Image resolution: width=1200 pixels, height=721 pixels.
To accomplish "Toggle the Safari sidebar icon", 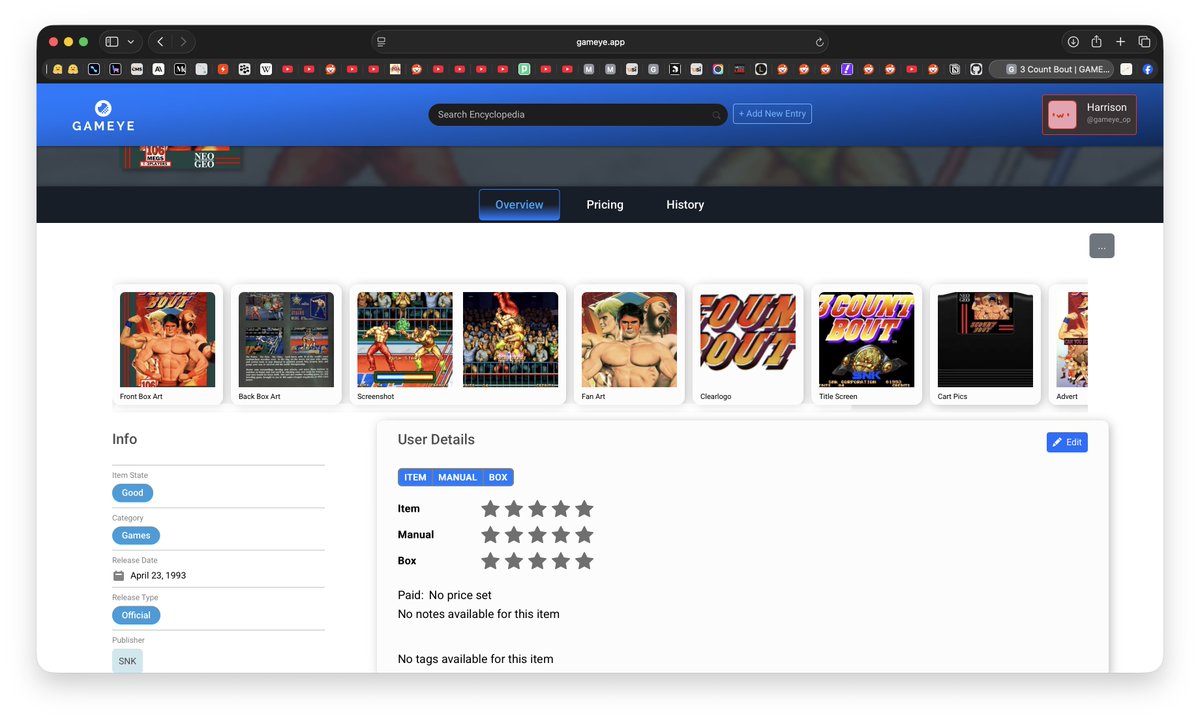I will pos(112,42).
